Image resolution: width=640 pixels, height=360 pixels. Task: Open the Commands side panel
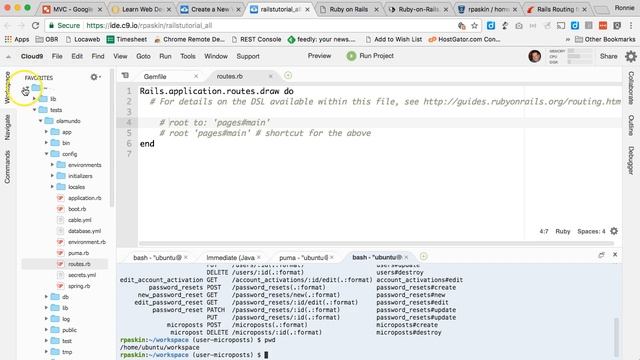point(7,167)
